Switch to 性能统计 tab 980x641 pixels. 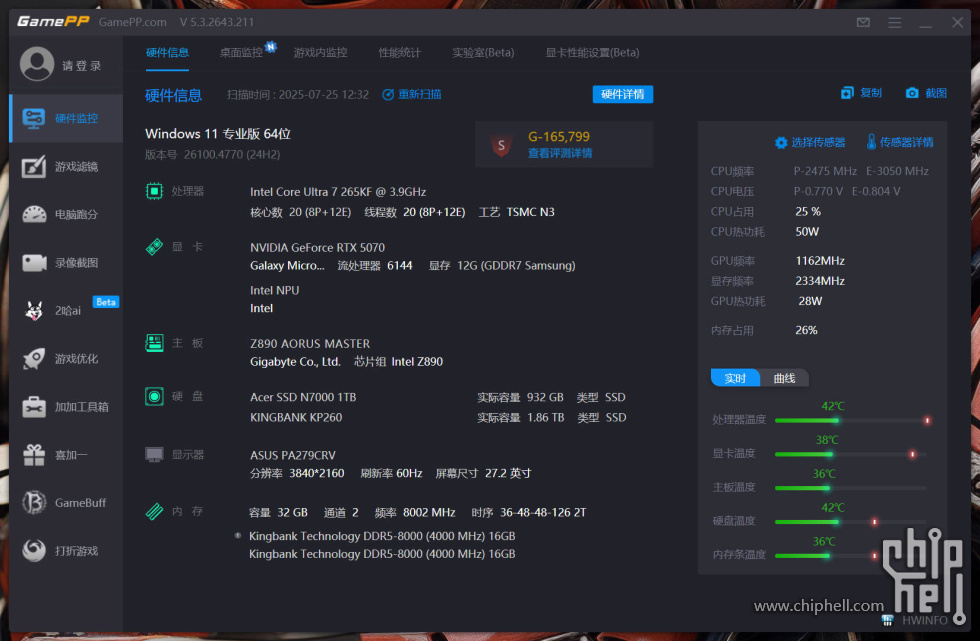(x=399, y=52)
